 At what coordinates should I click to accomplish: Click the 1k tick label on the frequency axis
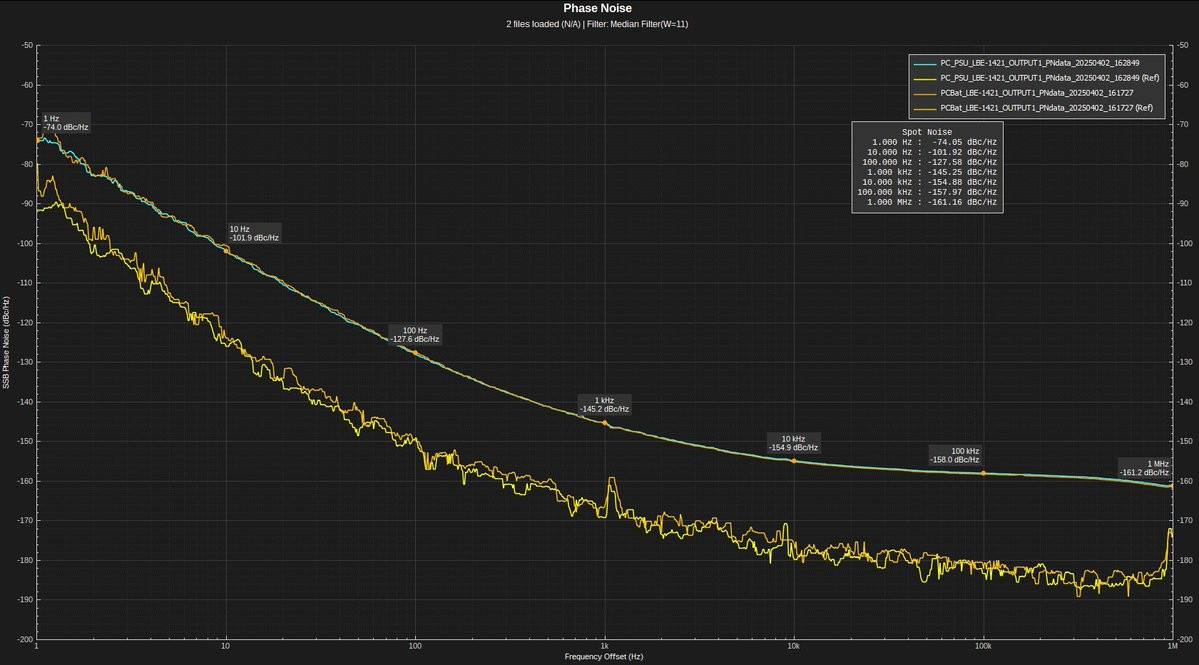(604, 647)
